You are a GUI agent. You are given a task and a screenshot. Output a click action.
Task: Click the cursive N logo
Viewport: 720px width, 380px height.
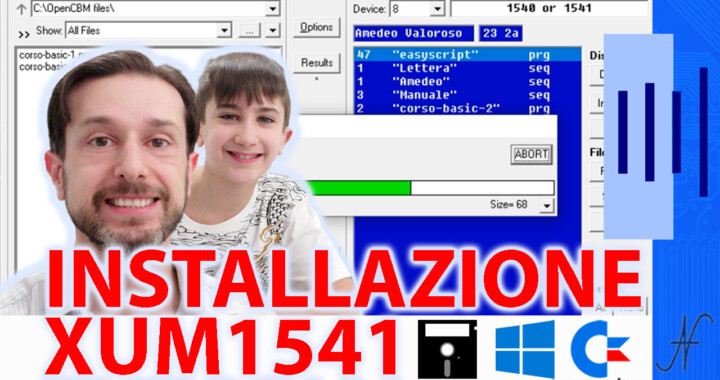point(685,343)
